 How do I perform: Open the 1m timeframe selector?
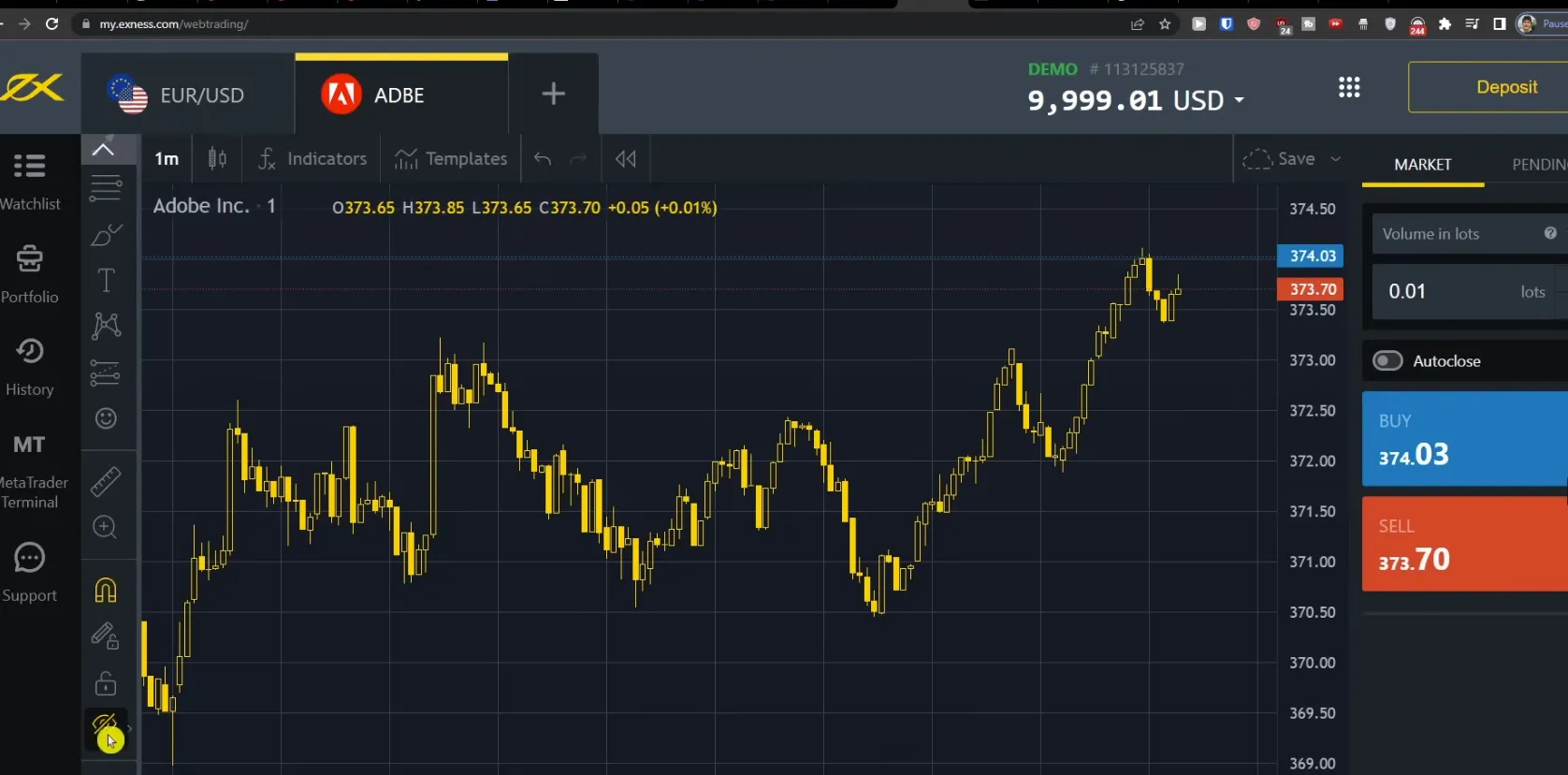(x=167, y=159)
